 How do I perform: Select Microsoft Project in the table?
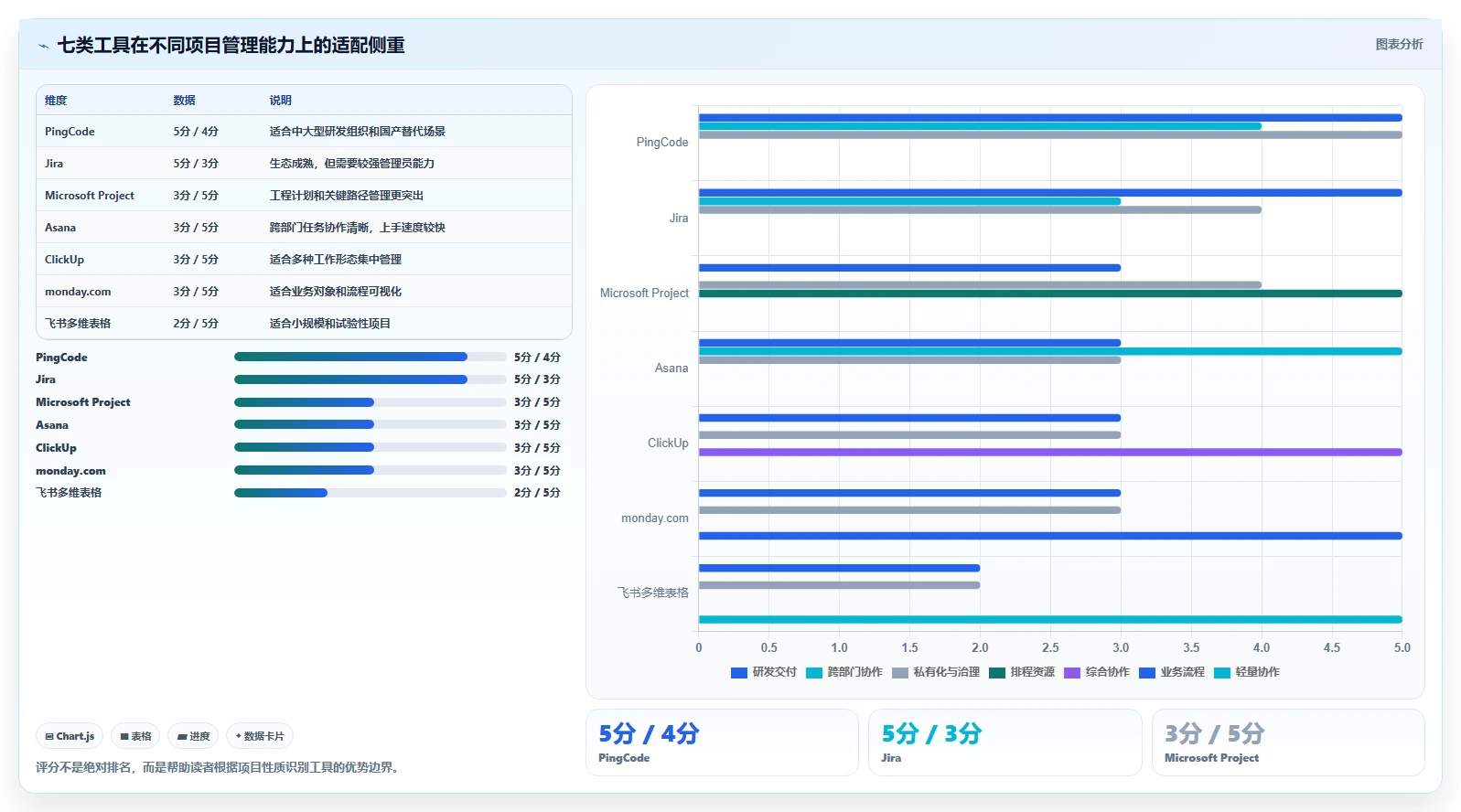[x=90, y=196]
